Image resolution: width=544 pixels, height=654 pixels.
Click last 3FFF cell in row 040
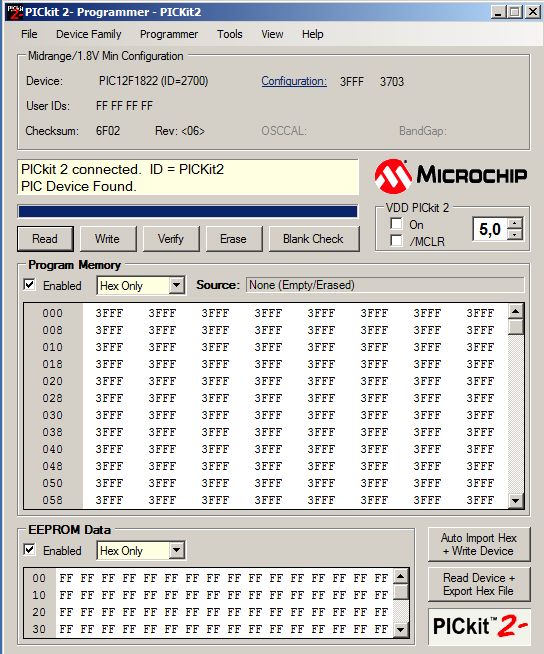click(480, 449)
